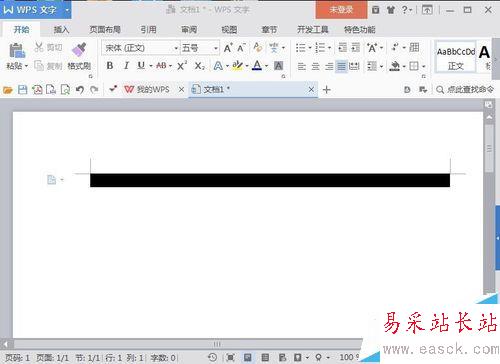Decrease font size with A- icon
Viewport: 500px width, 364px height.
coord(242,48)
